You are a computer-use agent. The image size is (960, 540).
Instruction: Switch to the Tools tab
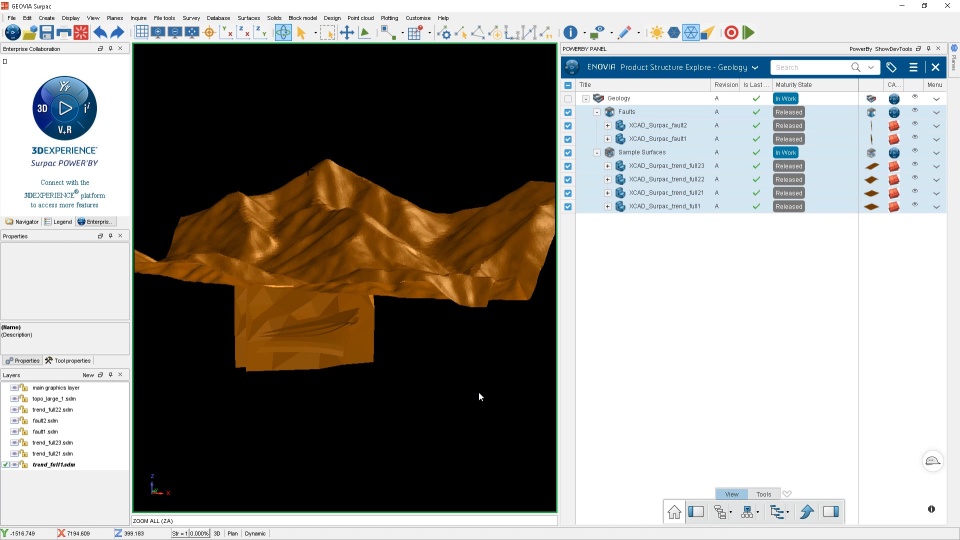point(763,494)
